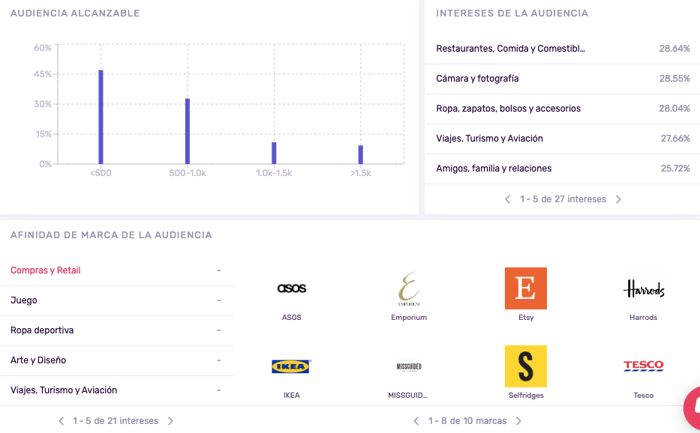Click the Missguided brand logo
The image size is (700, 433).
click(x=408, y=366)
